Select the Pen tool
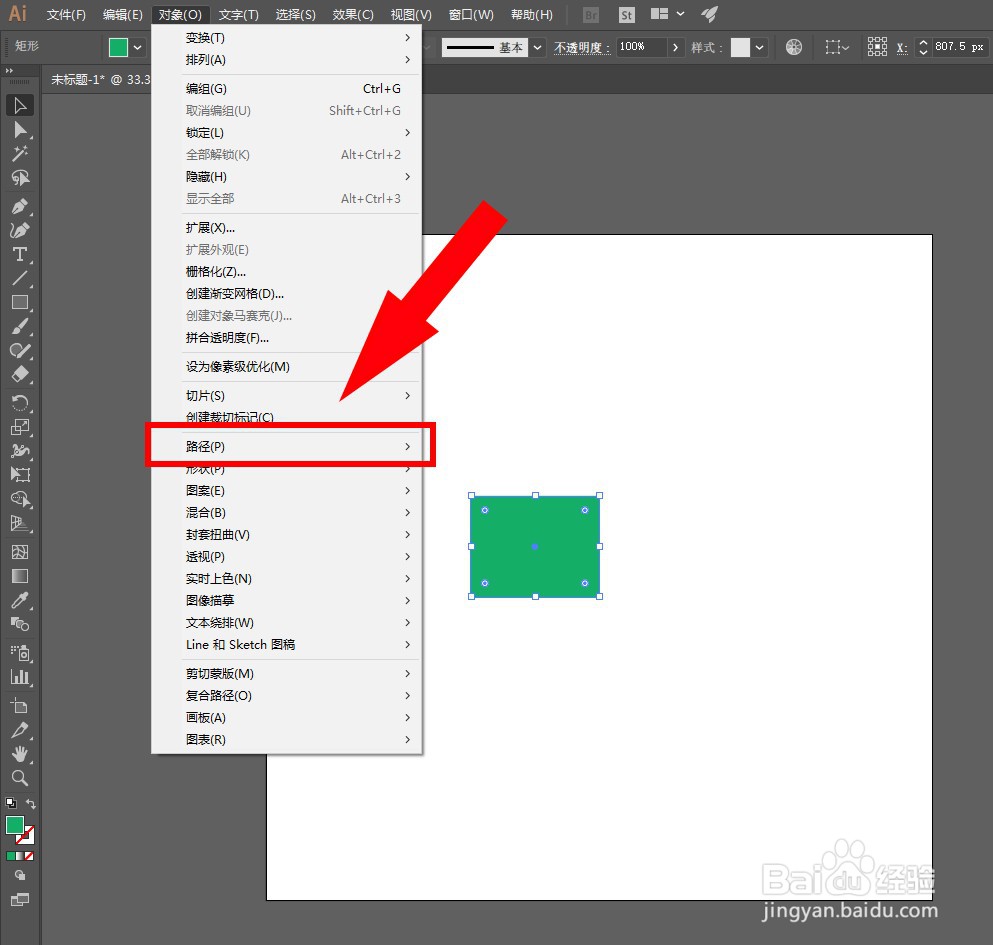This screenshot has height=945, width=993. 20,206
